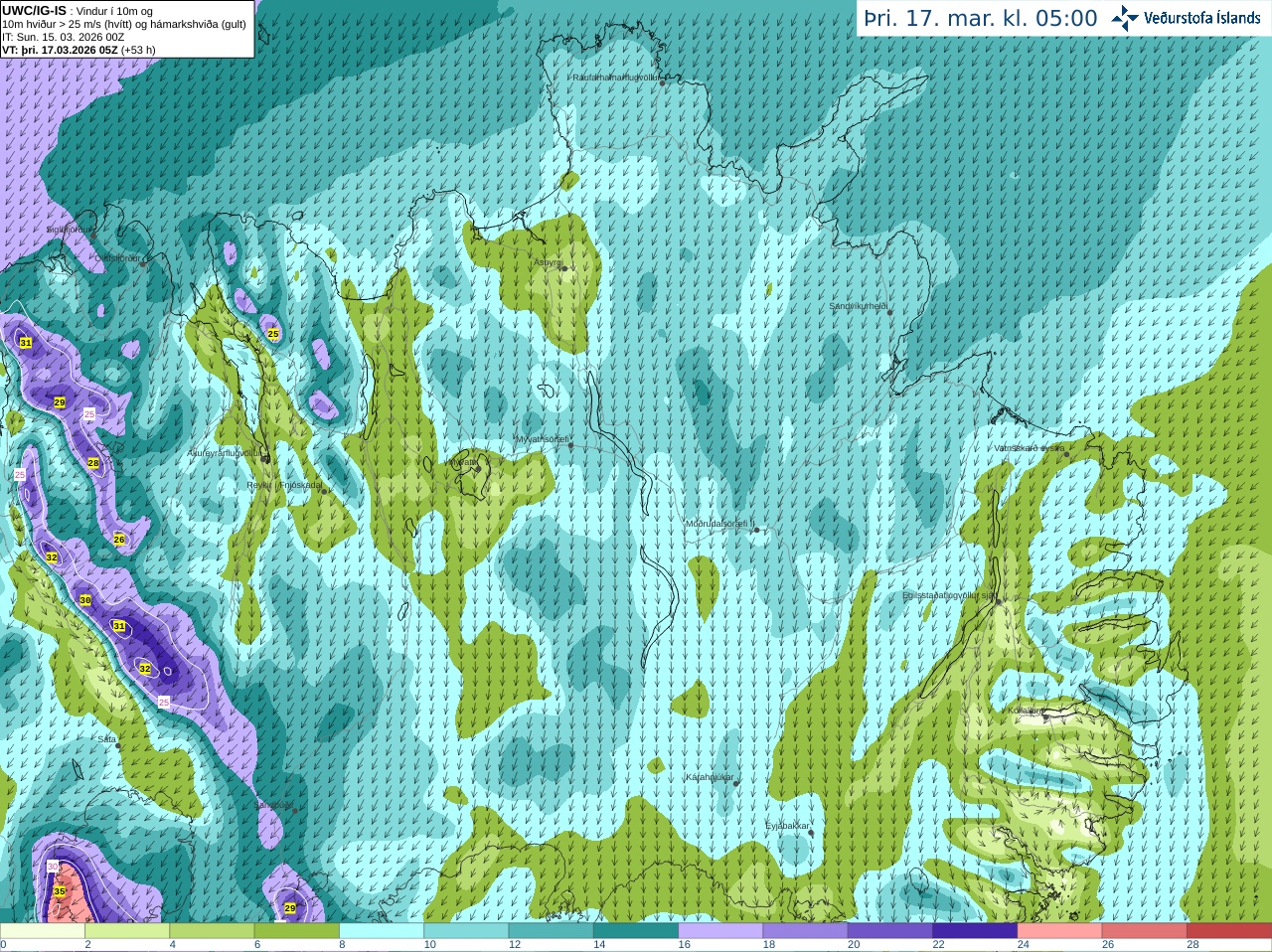The height and width of the screenshot is (952, 1272).
Task: Click the white contour label 30
Action: 53,868
